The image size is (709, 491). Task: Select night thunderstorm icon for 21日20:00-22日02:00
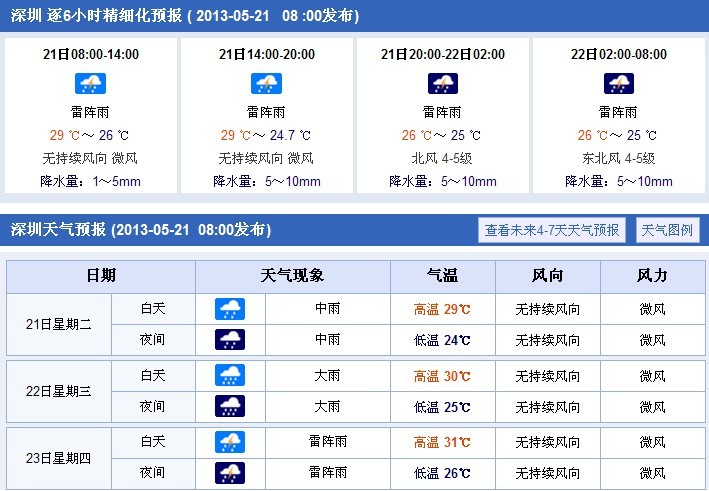[x=443, y=84]
